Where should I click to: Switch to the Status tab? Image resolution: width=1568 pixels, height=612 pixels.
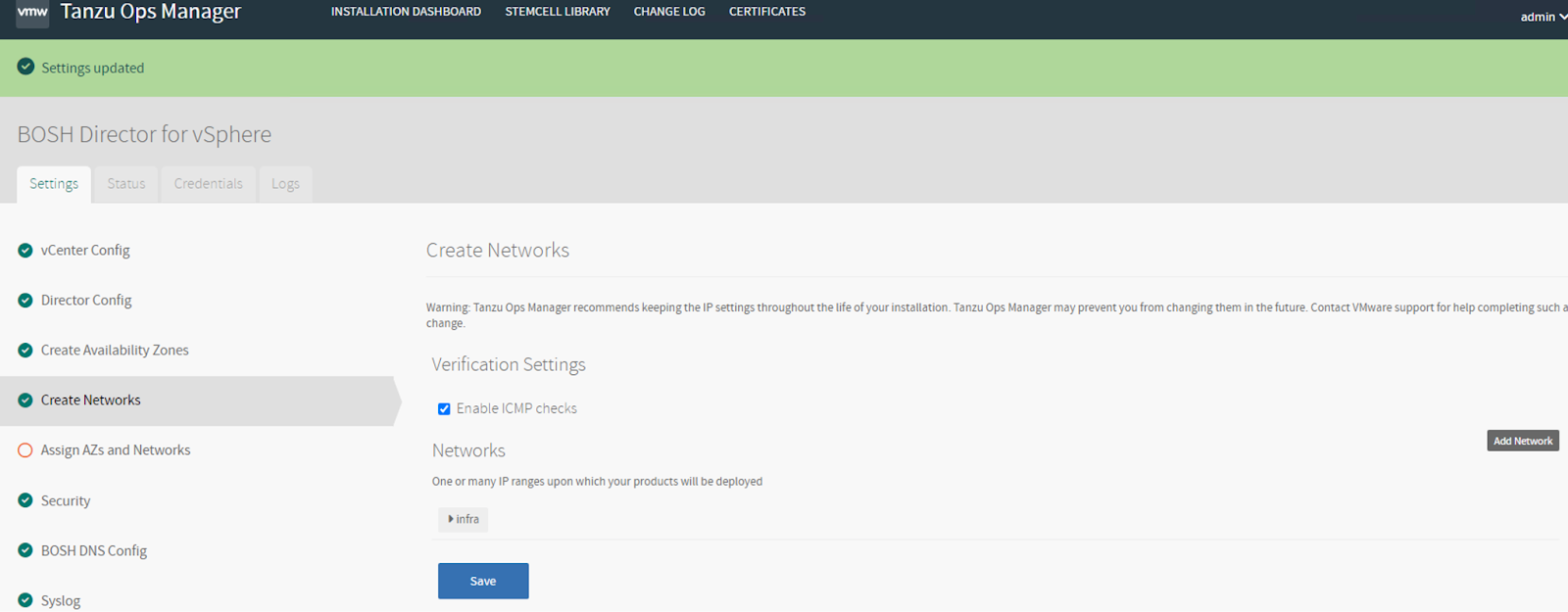click(126, 184)
